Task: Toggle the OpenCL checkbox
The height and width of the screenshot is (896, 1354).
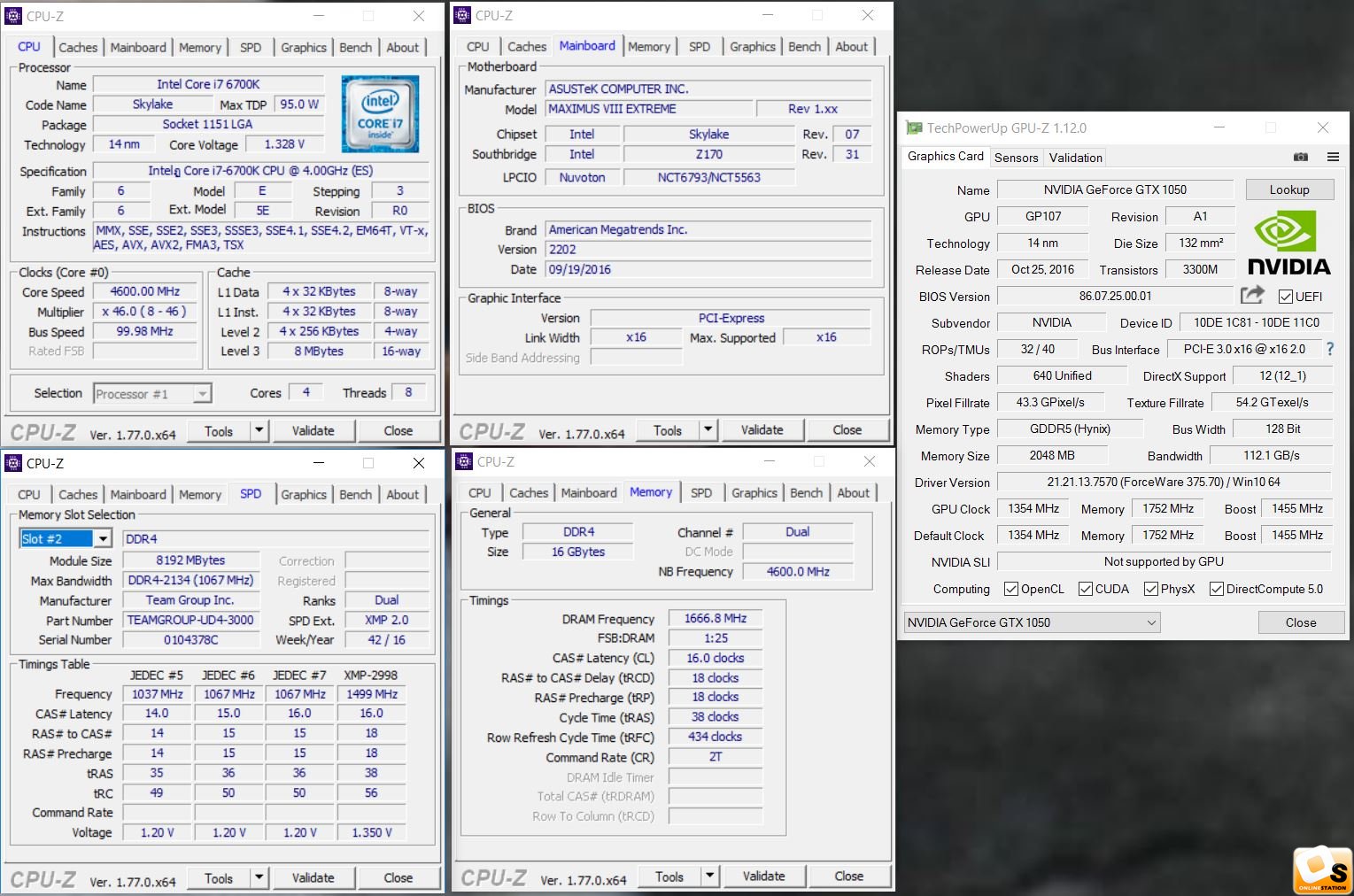Action: pos(1011,589)
